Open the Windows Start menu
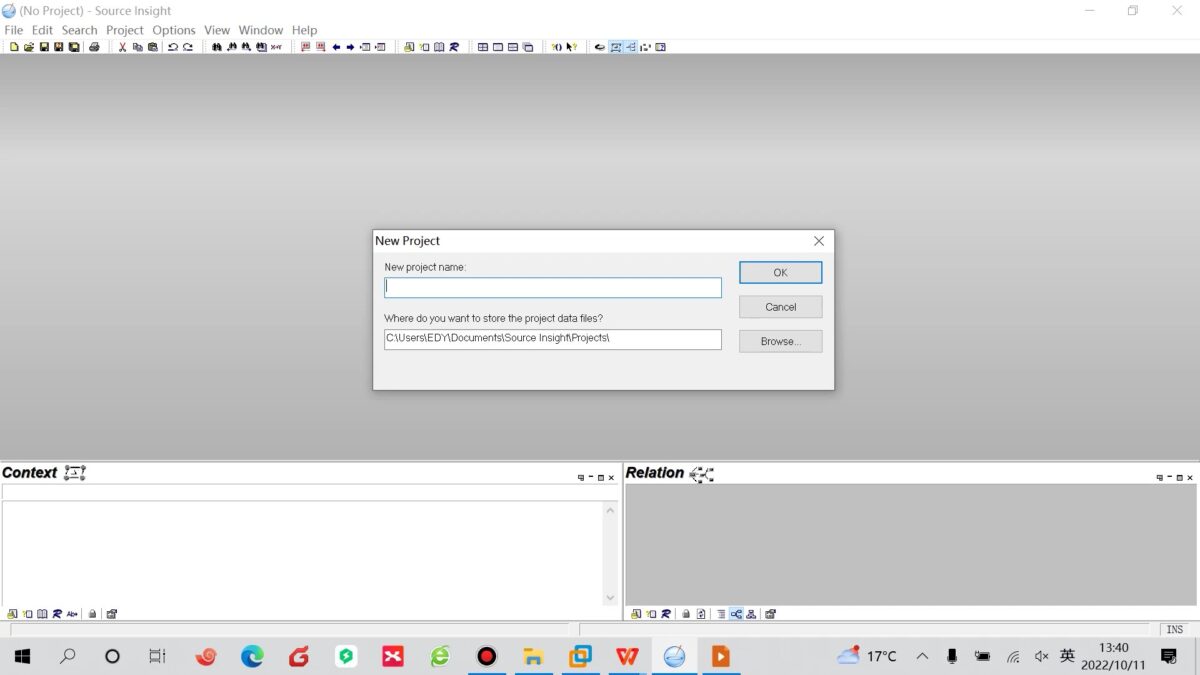 coord(22,656)
